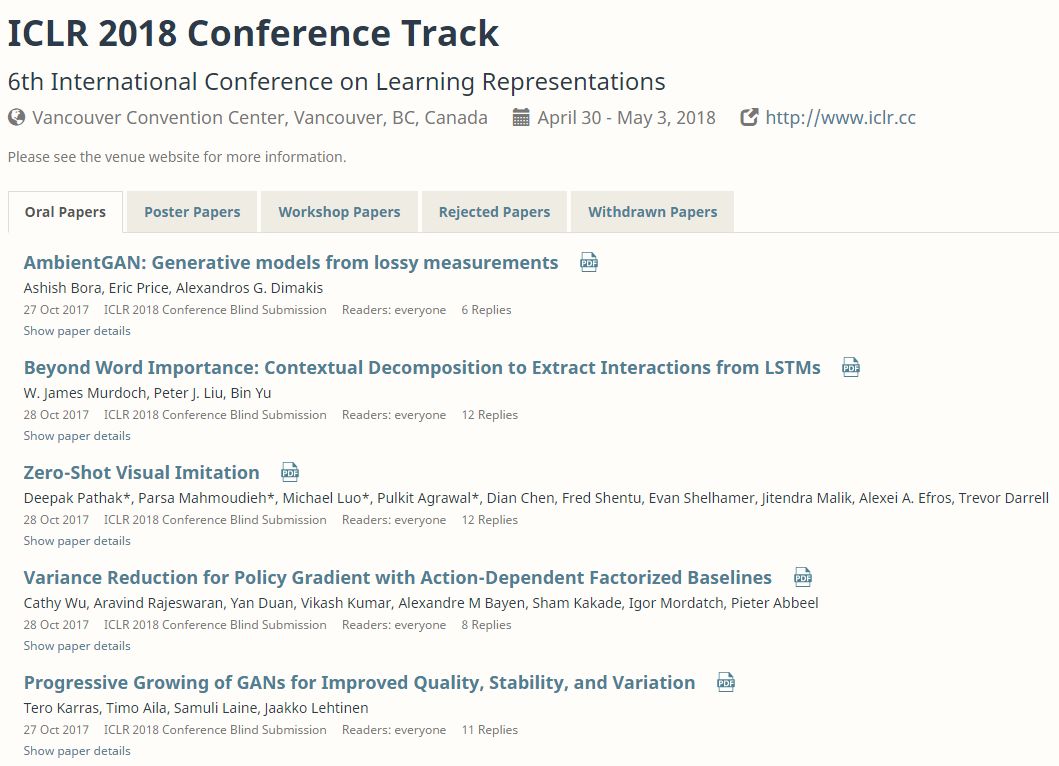Expand Show paper details under AmbientGAN
Viewport: 1059px width, 766px height.
coord(77,331)
